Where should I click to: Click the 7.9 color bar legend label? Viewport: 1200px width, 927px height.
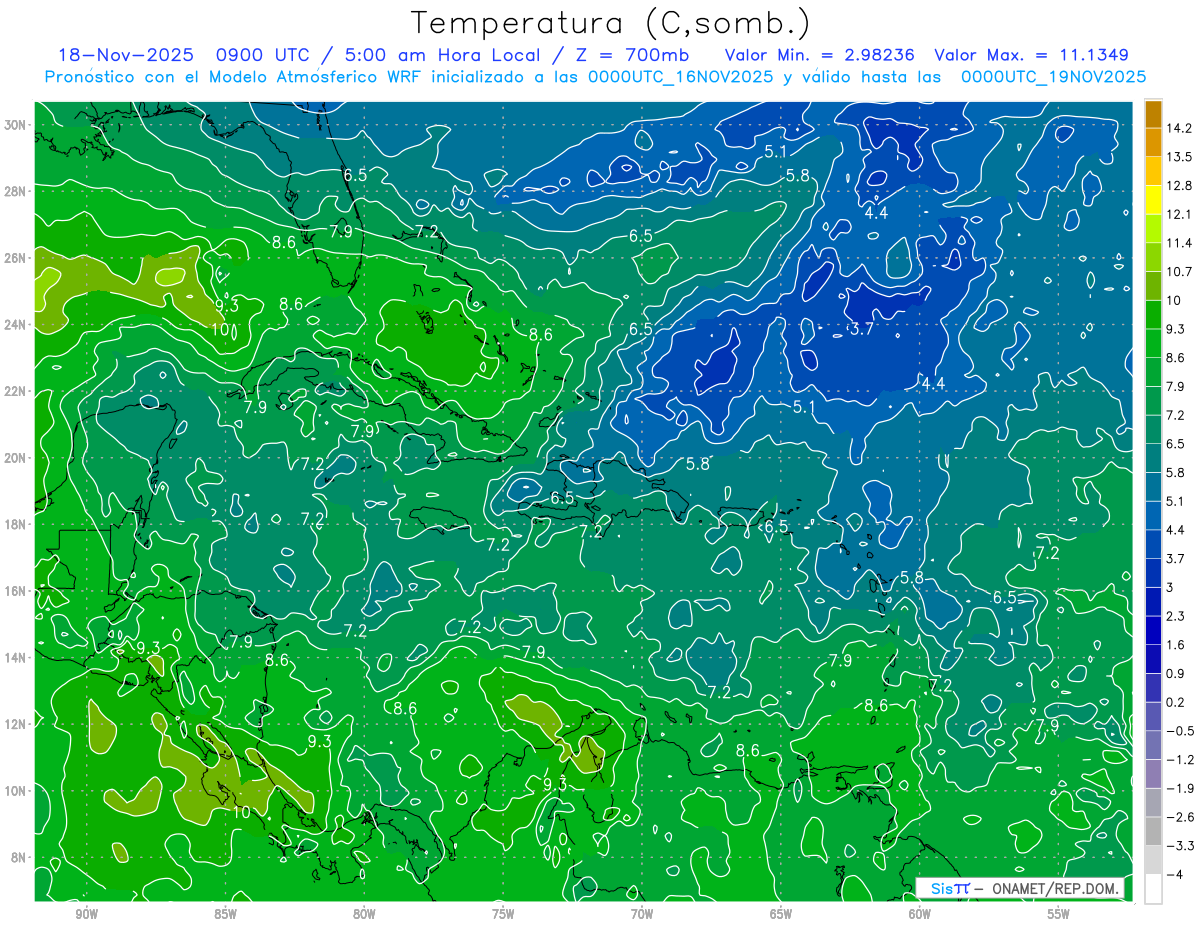point(1177,387)
